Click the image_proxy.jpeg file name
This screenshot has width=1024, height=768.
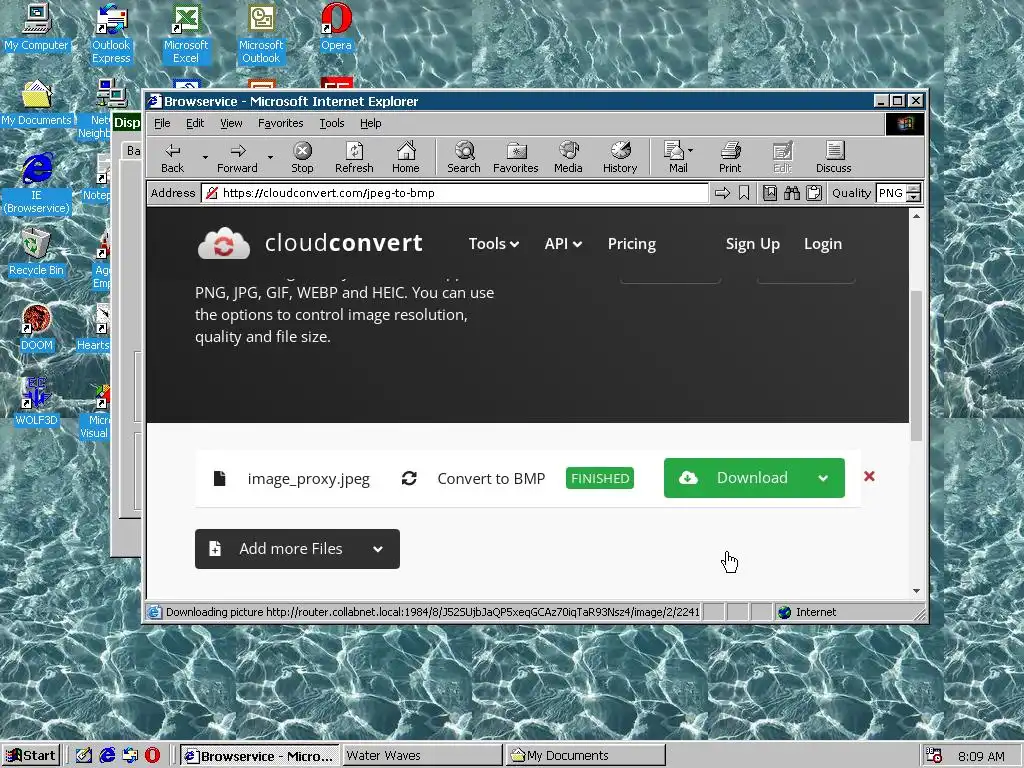(x=308, y=479)
